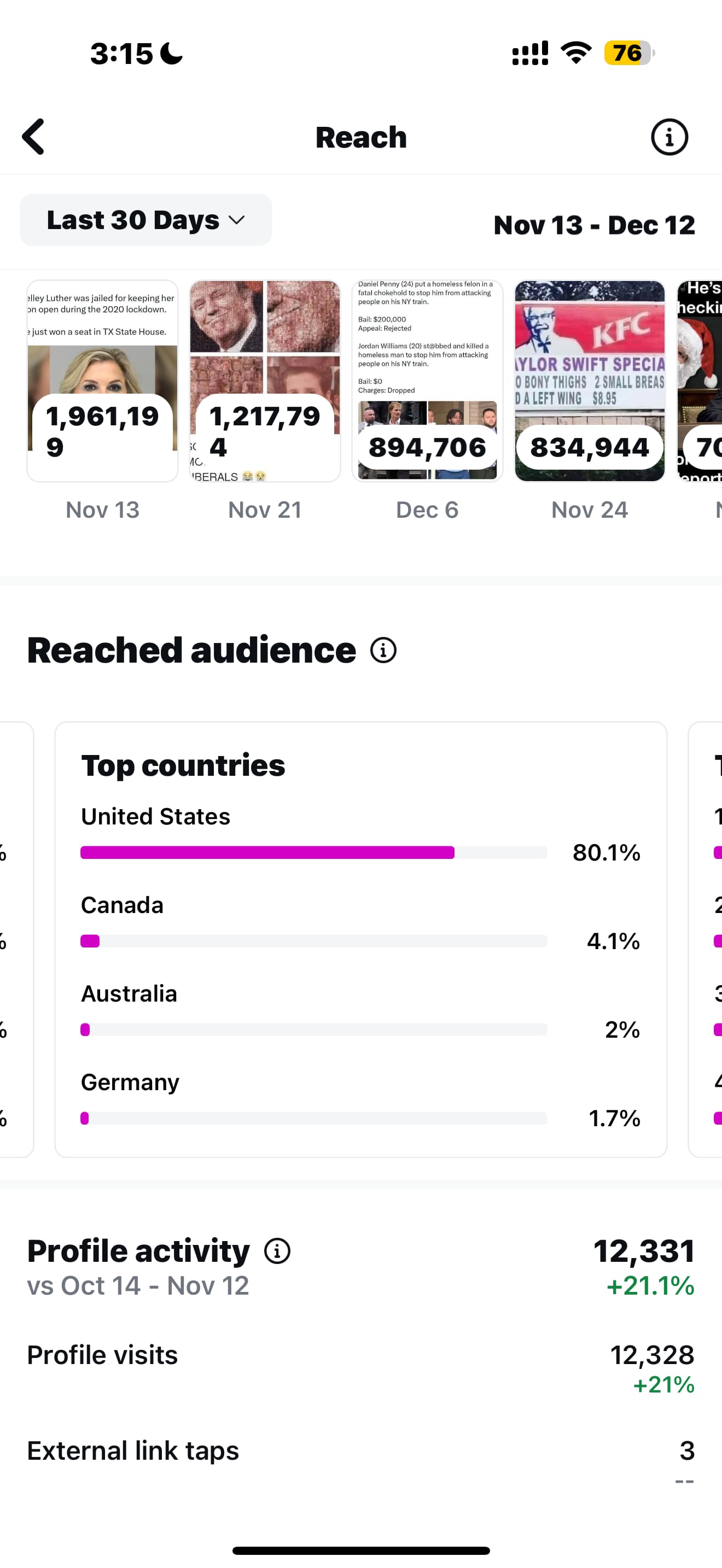This screenshot has width=722, height=1568.
Task: Open the partially visible Santa hat post
Action: (700, 381)
